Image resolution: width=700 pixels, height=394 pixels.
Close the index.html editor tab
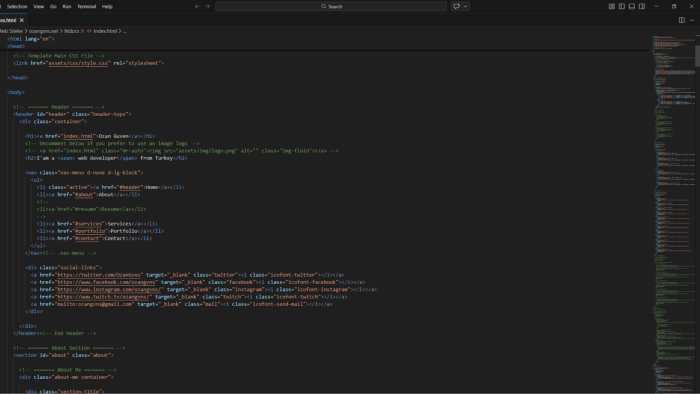[x=21, y=20]
